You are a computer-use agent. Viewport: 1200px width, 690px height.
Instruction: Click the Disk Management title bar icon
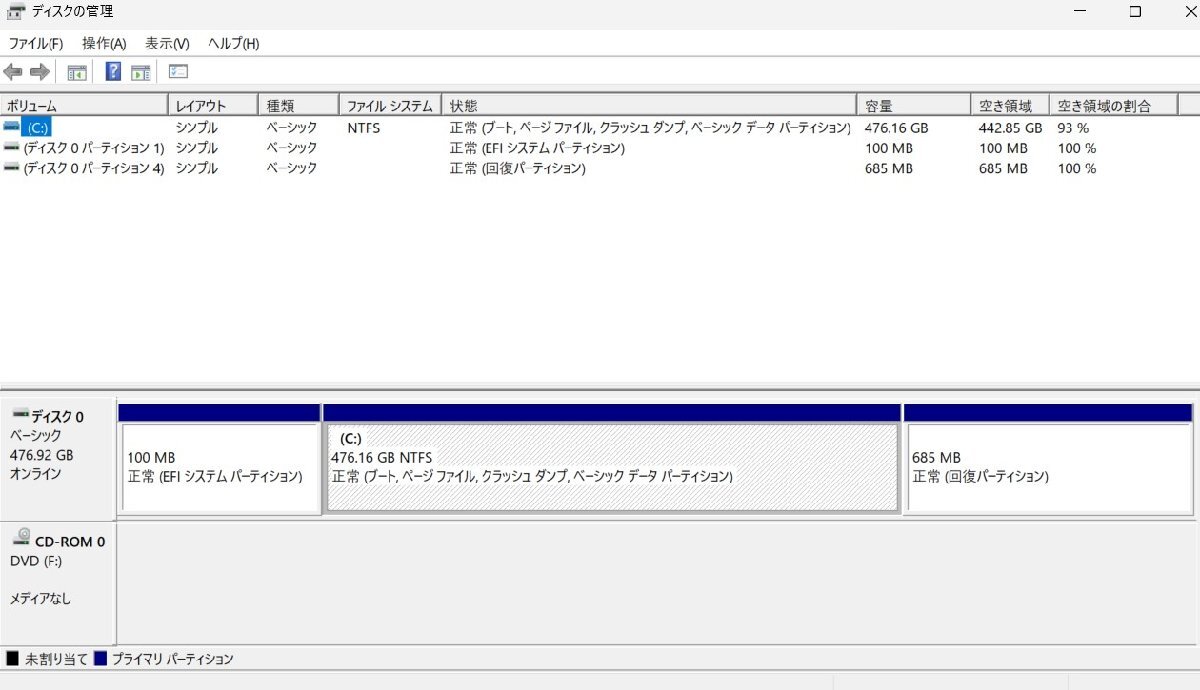tap(15, 12)
